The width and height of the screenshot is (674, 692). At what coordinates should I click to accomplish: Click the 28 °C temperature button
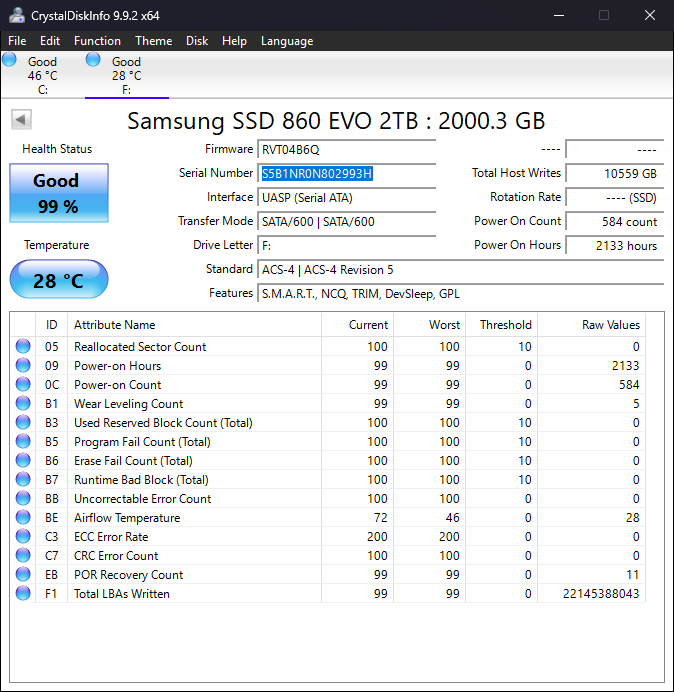click(x=59, y=279)
